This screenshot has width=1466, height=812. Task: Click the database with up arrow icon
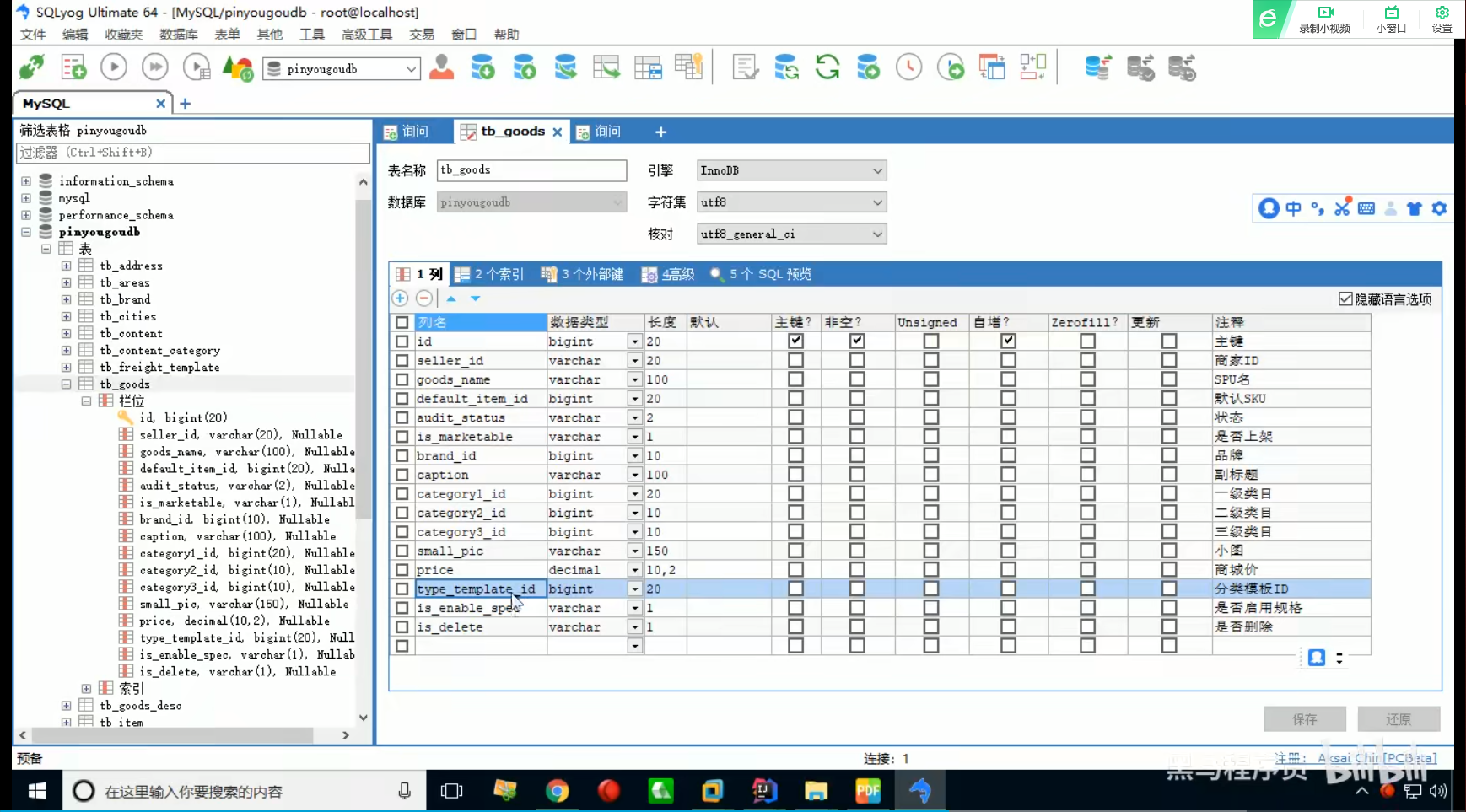click(x=524, y=67)
